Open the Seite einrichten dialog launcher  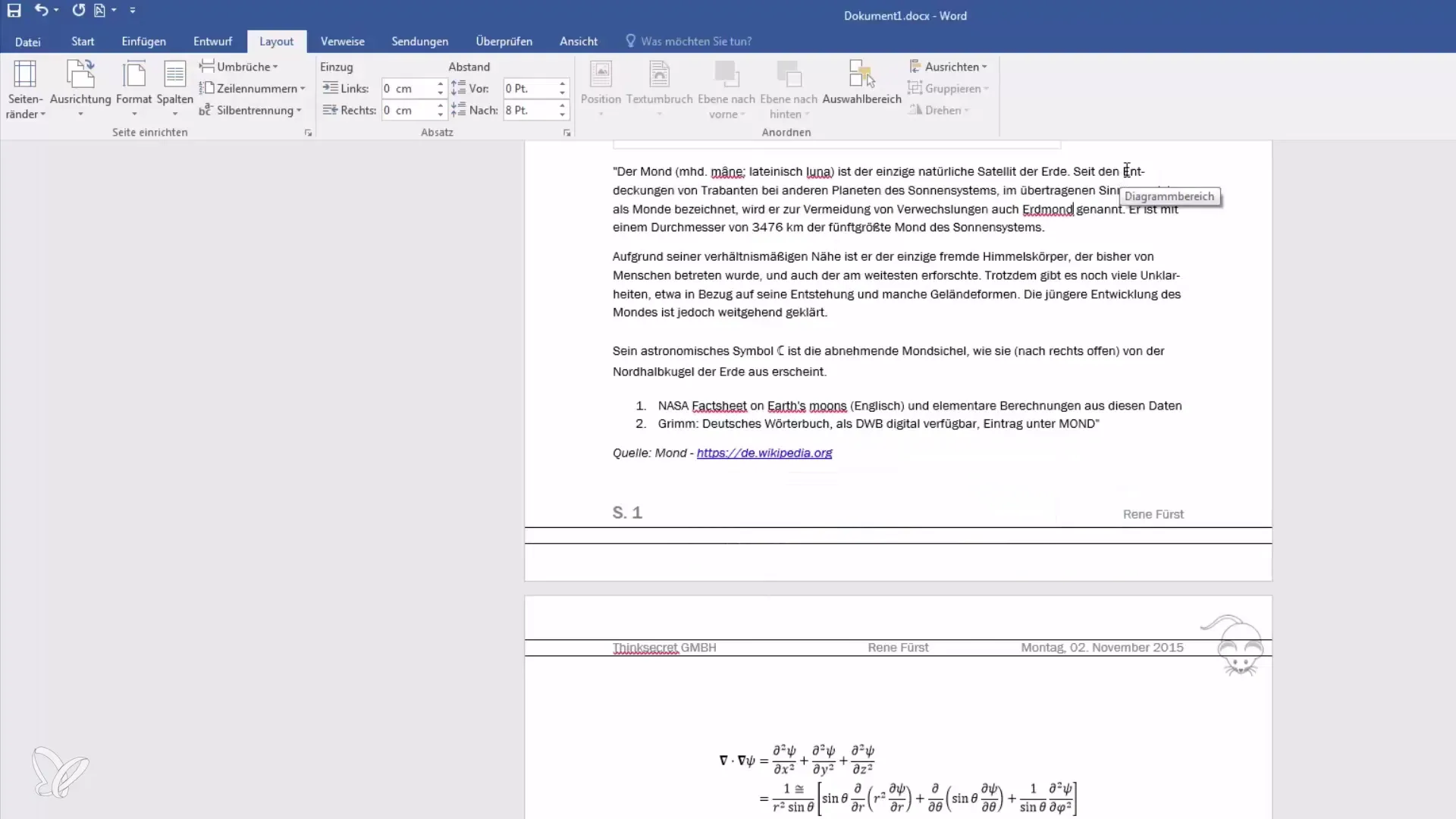pos(308,133)
